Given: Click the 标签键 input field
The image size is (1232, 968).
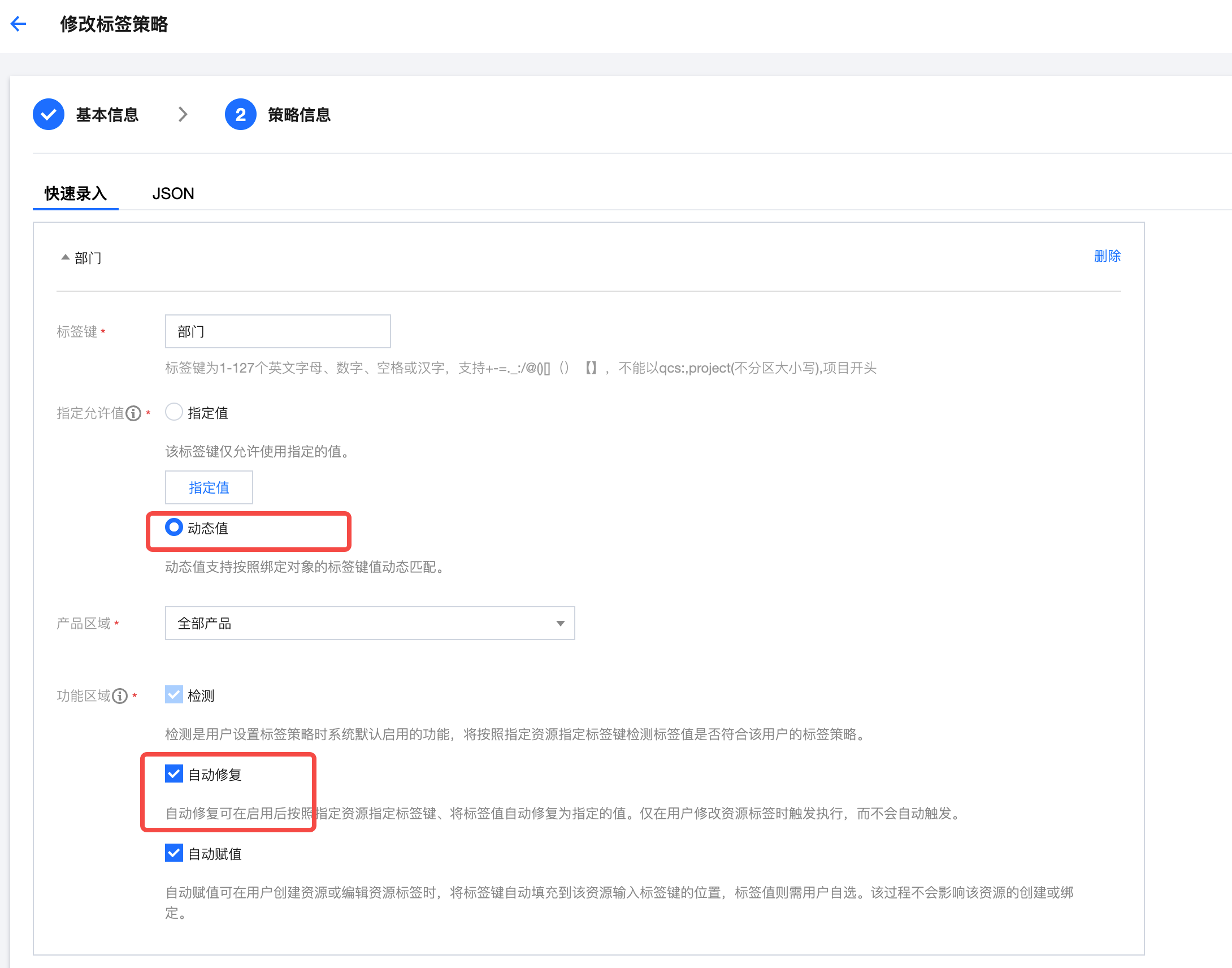Looking at the screenshot, I should pyautogui.click(x=277, y=331).
